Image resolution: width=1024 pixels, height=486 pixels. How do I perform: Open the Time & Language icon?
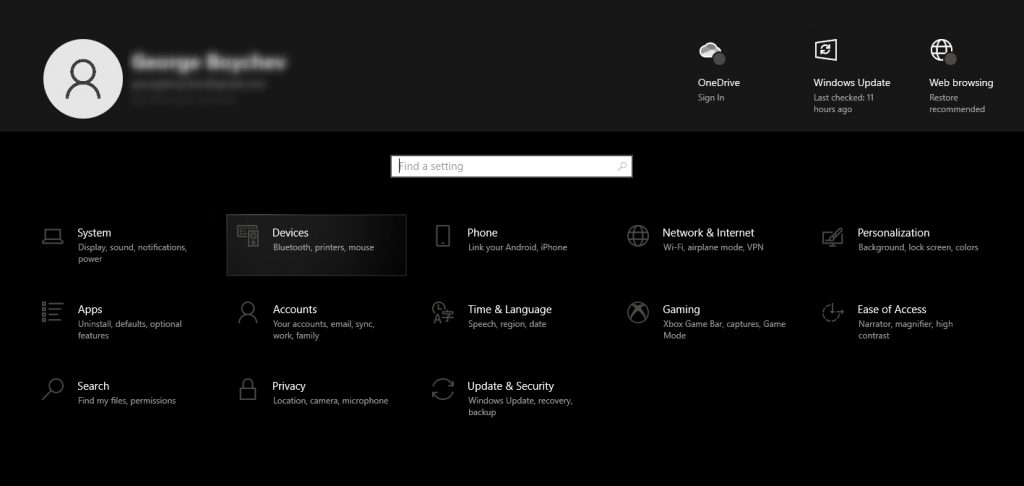click(443, 312)
